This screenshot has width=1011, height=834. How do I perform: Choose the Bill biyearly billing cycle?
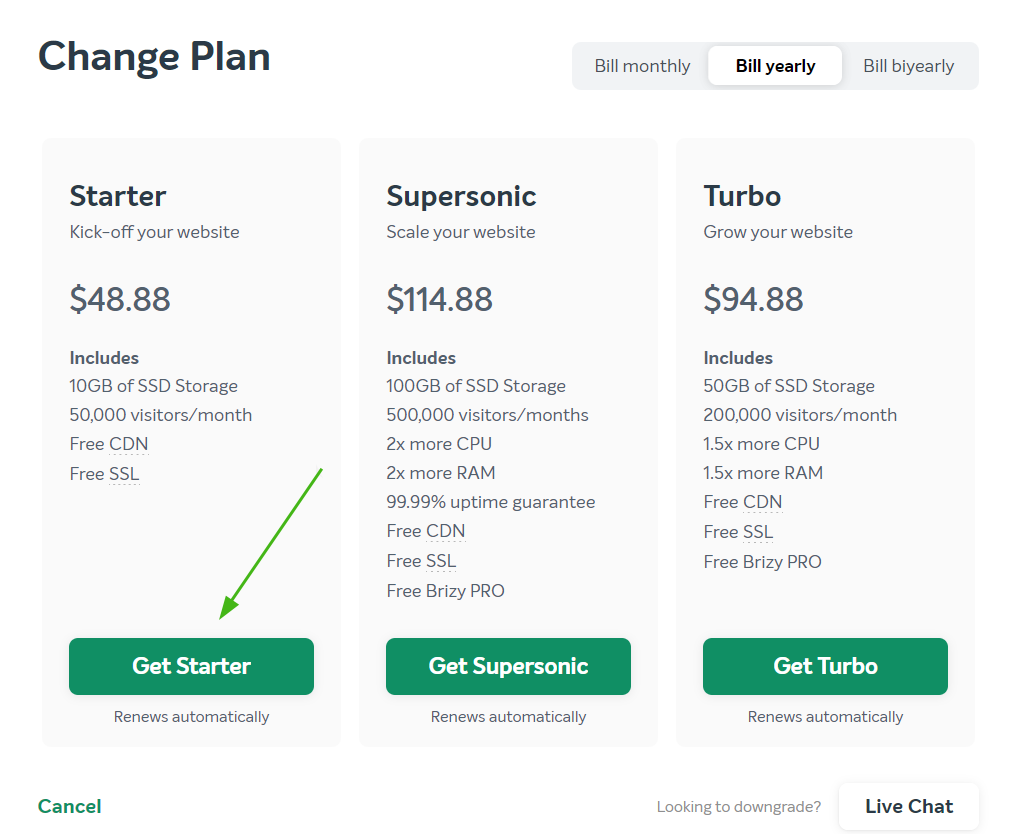(x=908, y=66)
